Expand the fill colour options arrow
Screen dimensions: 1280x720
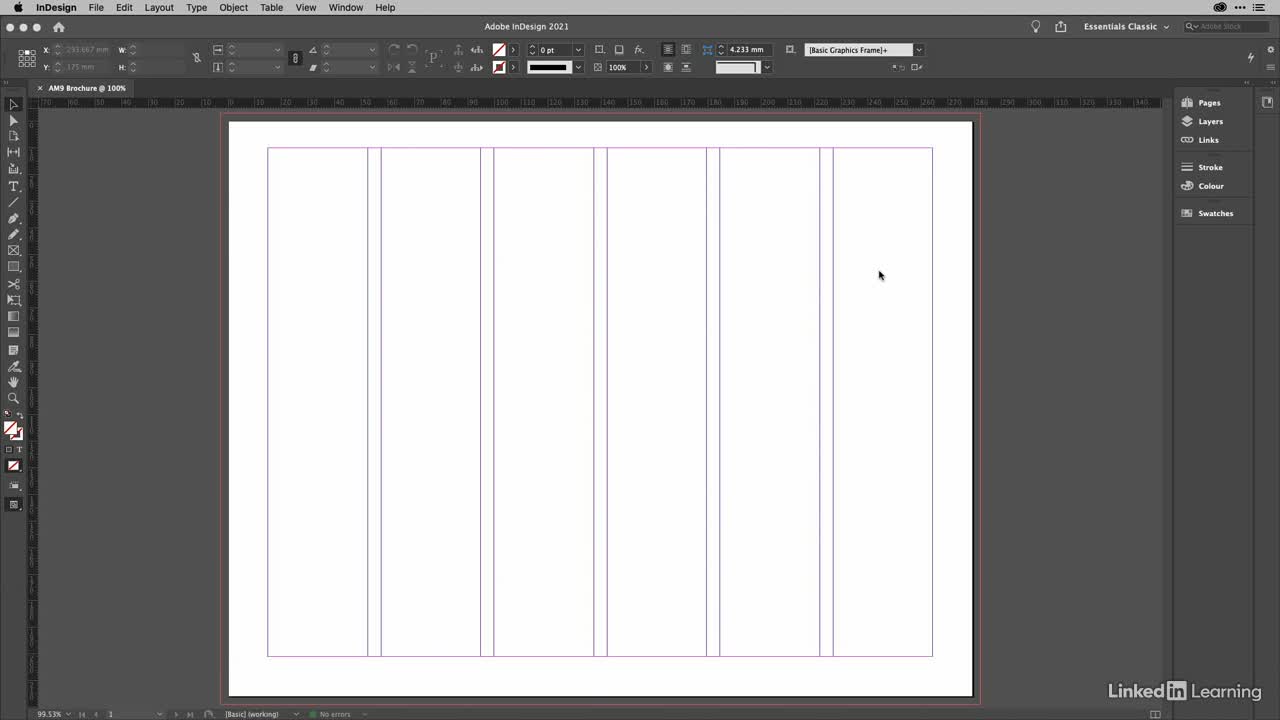tap(513, 50)
